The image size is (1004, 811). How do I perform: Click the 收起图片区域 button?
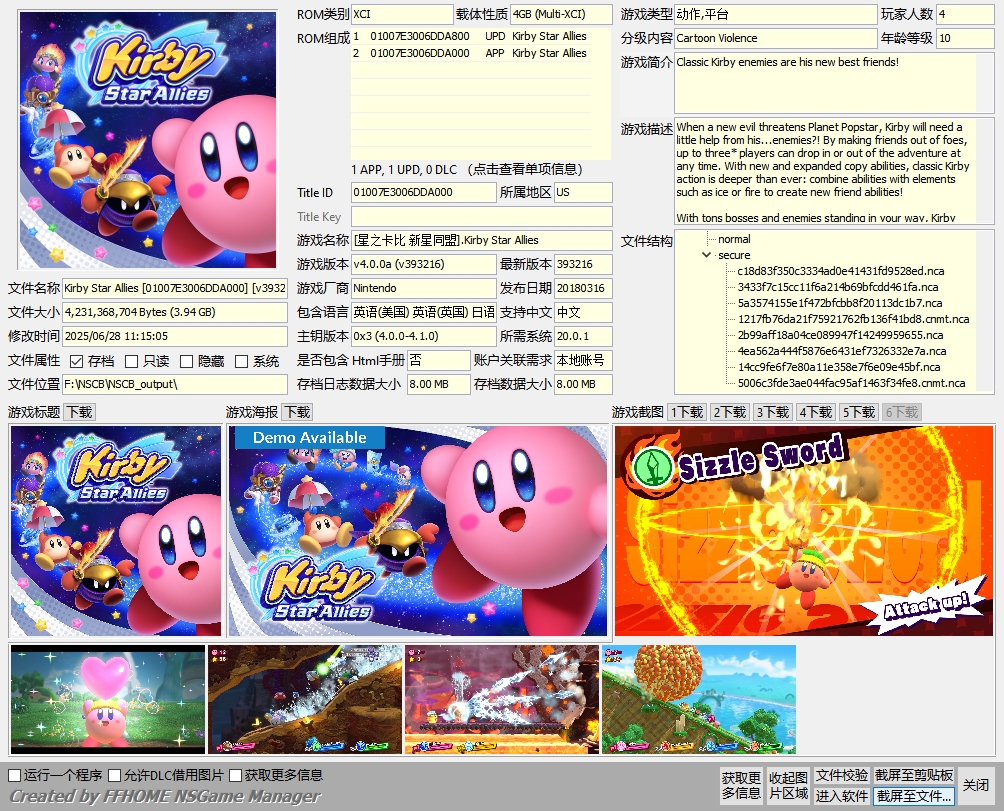pyautogui.click(x=788, y=785)
